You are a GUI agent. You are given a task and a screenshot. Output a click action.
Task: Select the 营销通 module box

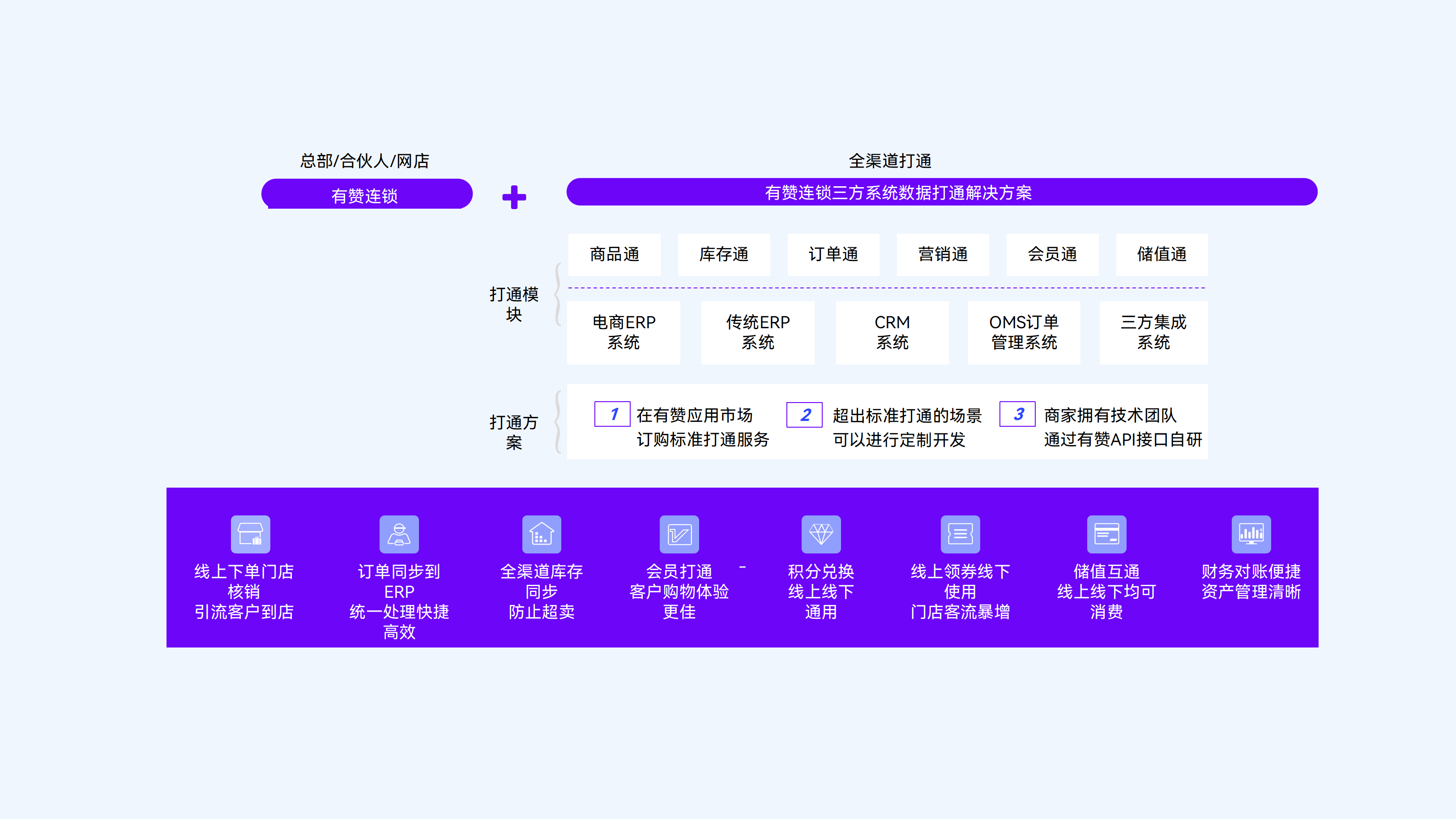(x=943, y=254)
